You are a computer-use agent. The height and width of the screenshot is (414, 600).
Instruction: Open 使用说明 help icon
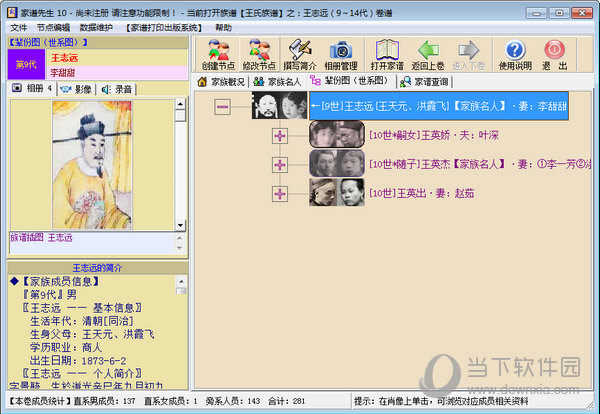(x=515, y=54)
